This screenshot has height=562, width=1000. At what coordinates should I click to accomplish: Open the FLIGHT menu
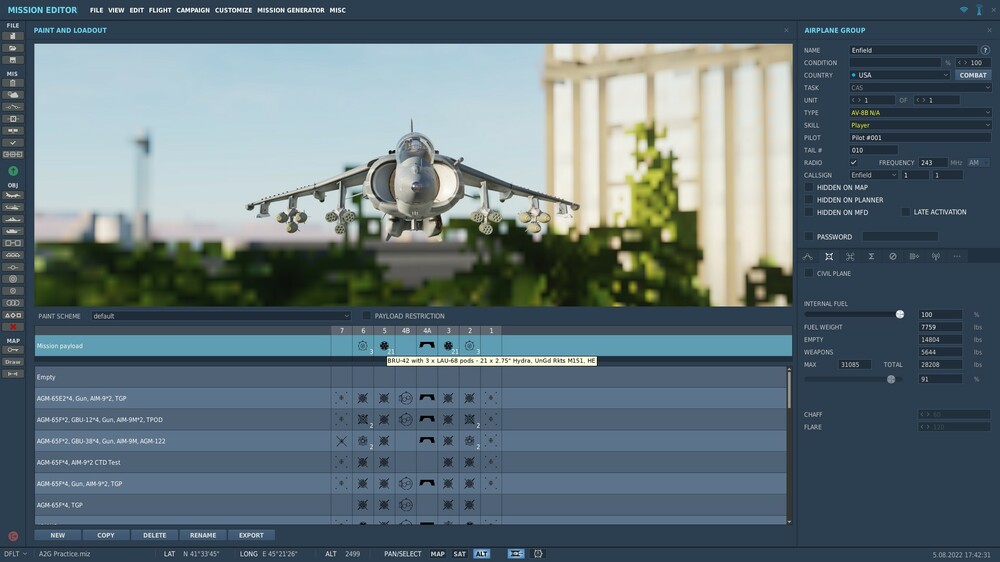coord(160,10)
